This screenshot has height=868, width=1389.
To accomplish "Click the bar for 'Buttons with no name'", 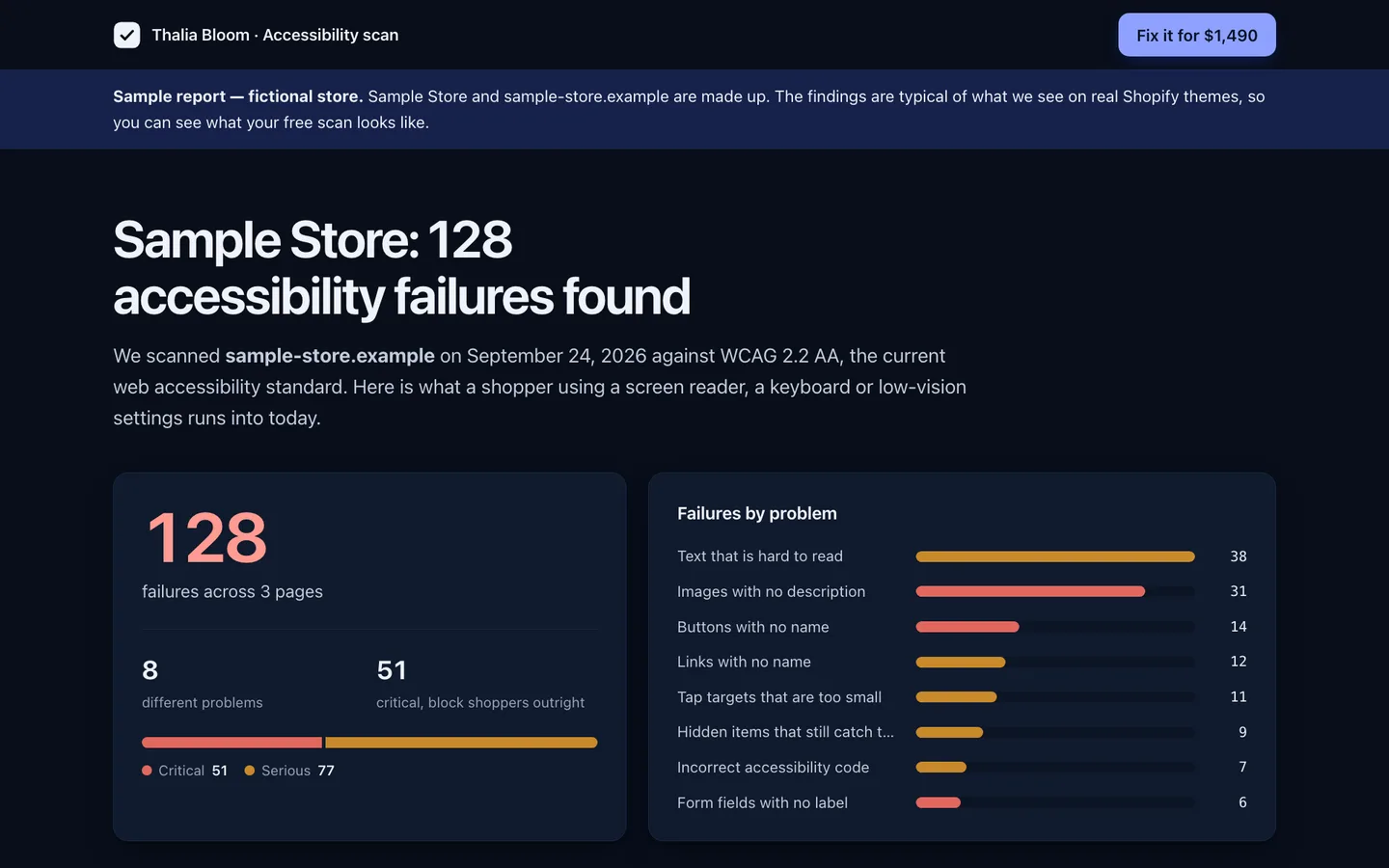I will point(967,627).
